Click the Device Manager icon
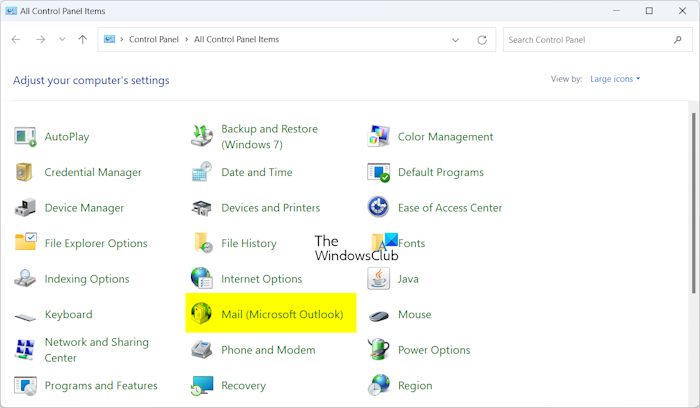Screen dimensions: 700x408 pos(26,208)
